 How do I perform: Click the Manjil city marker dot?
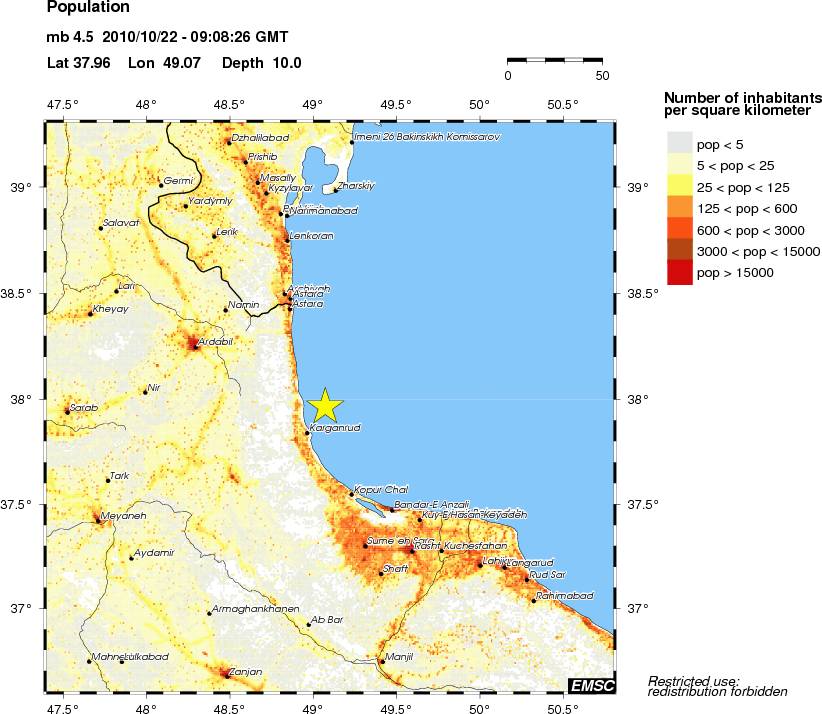tap(382, 661)
